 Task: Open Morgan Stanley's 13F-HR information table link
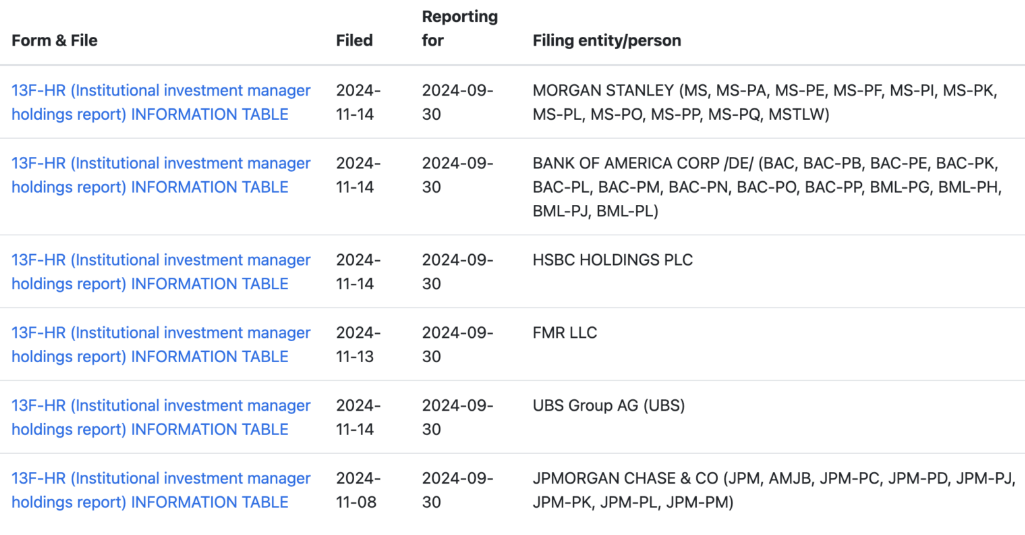(x=161, y=102)
